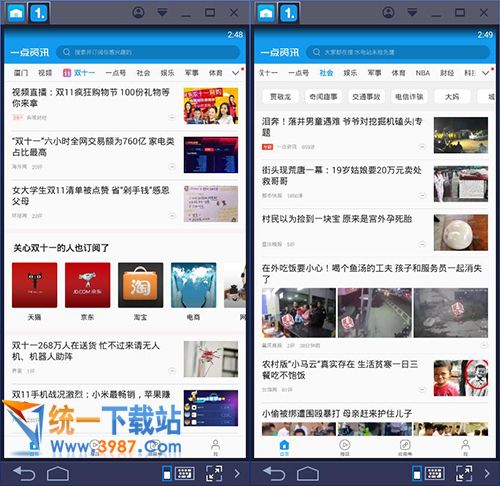Dismiss the 760亿 article with its minus circle

172,166
